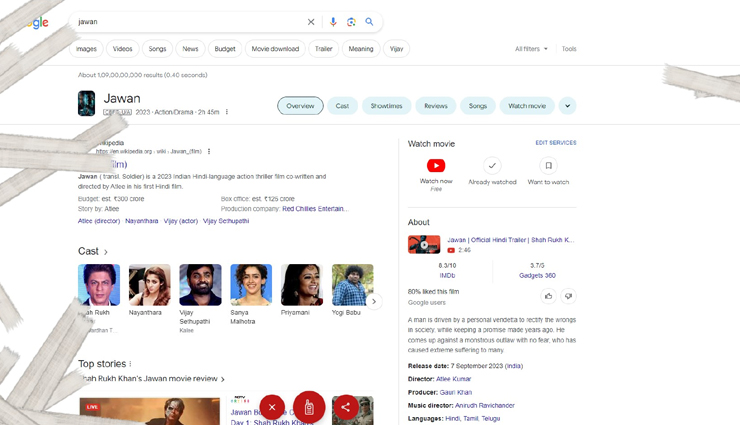
Task: Open the Vijay Sethupathi related link
Action: pyautogui.click(x=226, y=221)
